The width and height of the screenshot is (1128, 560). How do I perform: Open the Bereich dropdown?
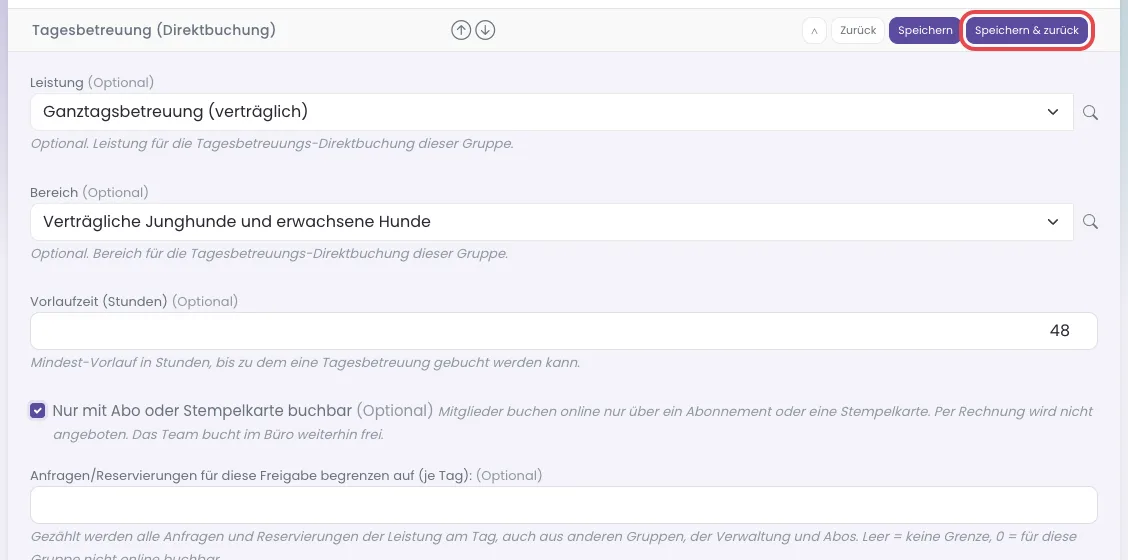coord(552,222)
